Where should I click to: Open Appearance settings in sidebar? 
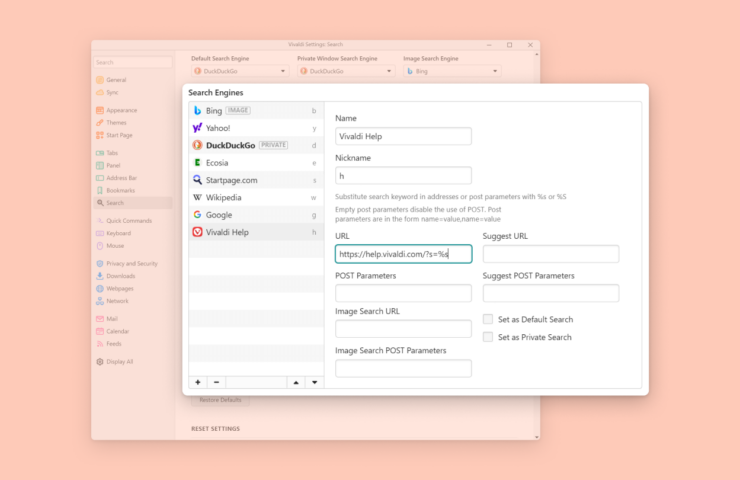click(133, 110)
